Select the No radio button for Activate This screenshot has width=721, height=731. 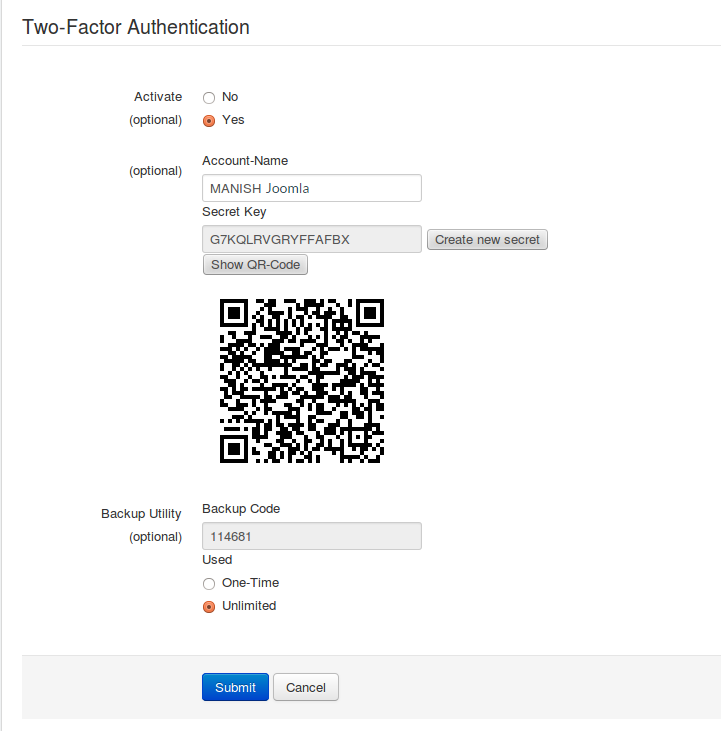point(209,97)
